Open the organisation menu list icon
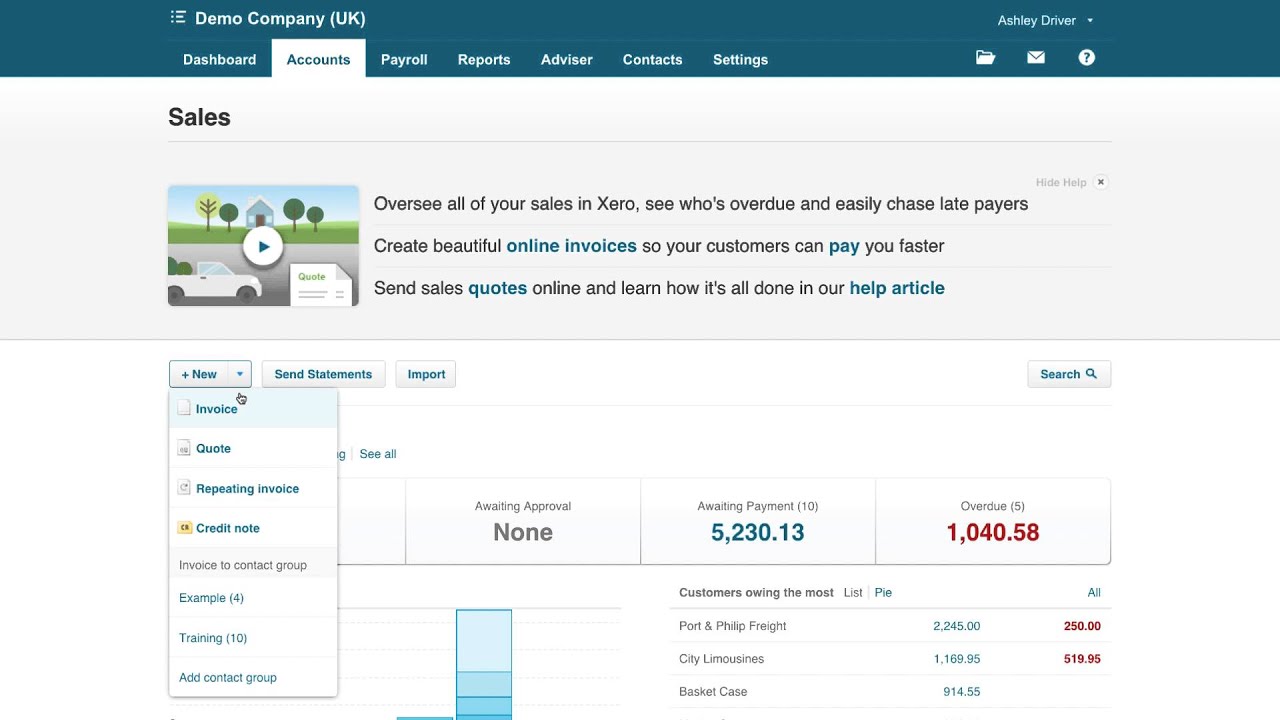This screenshot has width=1280, height=720. click(x=178, y=17)
